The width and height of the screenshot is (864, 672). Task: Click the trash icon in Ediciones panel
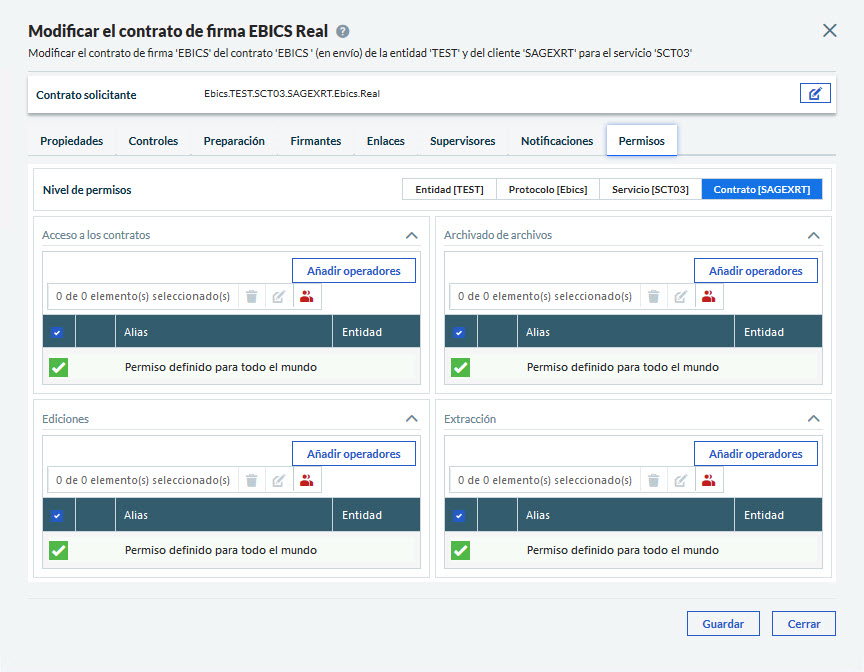coord(251,480)
